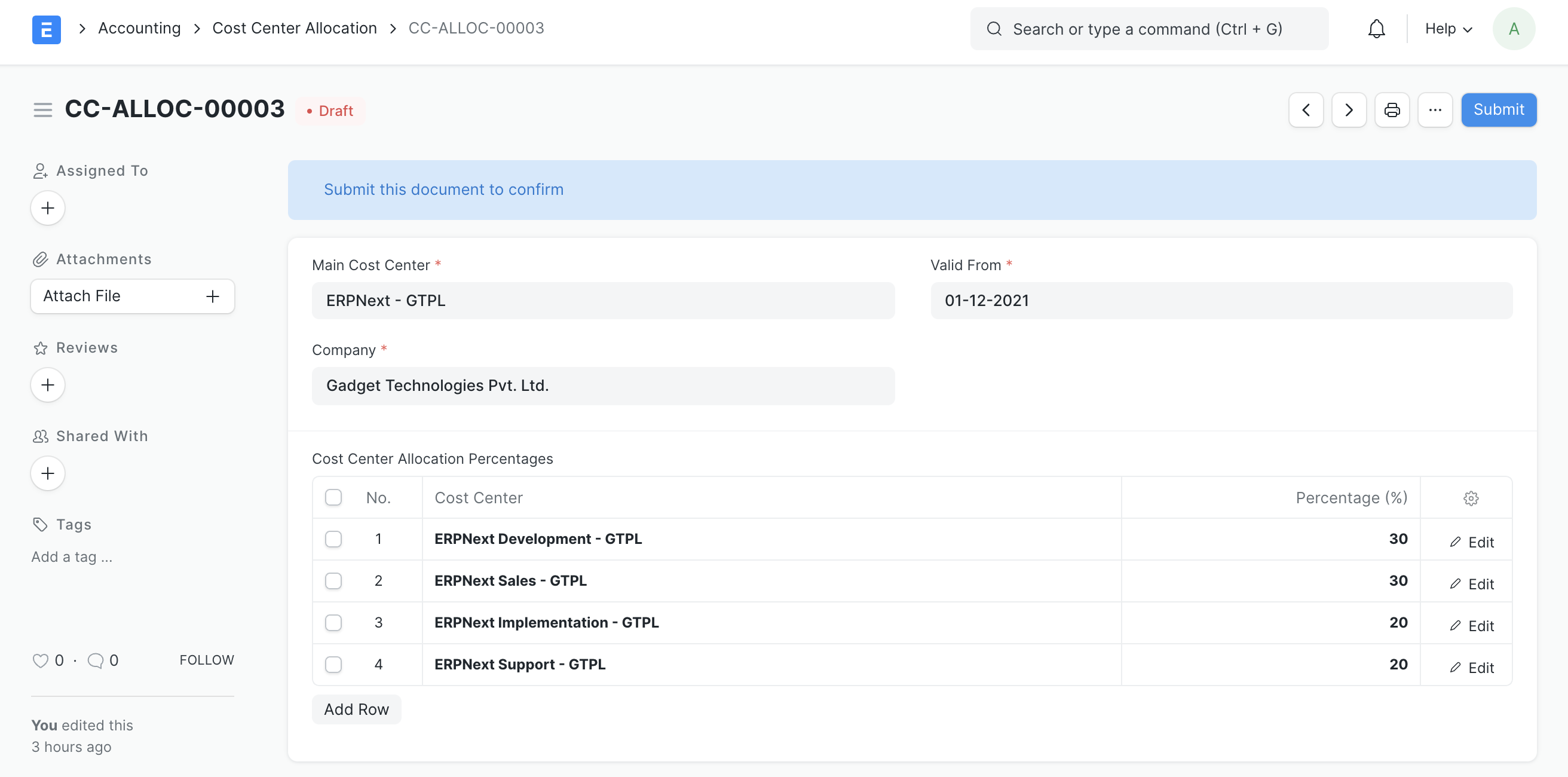
Task: Click the sidebar toggle beside CC-ALLOC-00003
Action: pyautogui.click(x=42, y=109)
